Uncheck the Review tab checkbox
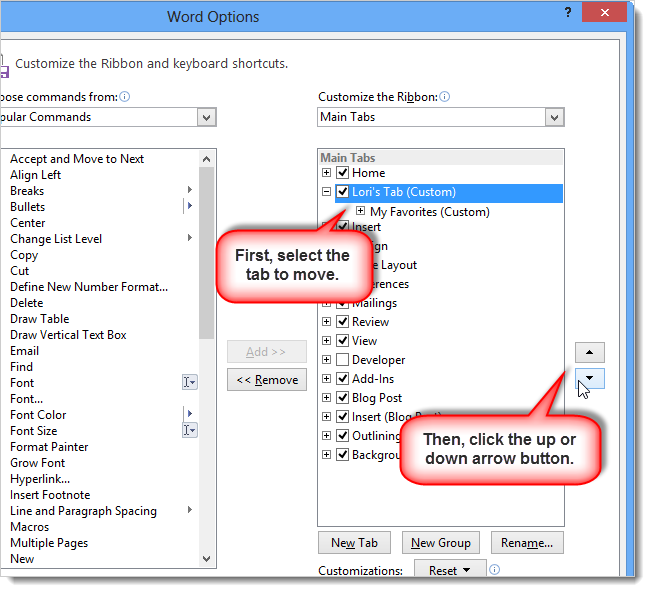The width and height of the screenshot is (650, 592). (x=342, y=321)
